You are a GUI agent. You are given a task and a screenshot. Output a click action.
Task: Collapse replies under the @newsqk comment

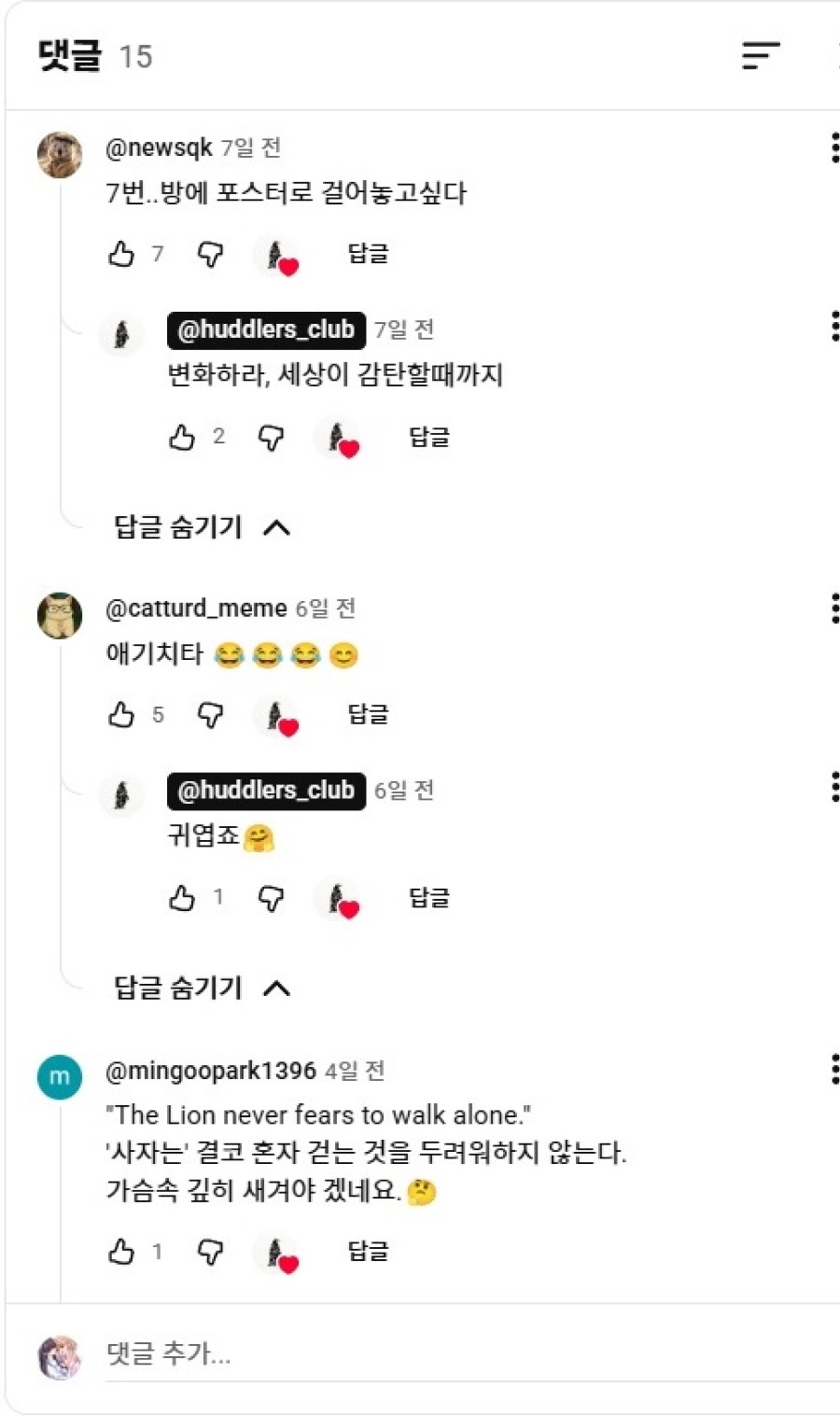coord(202,527)
